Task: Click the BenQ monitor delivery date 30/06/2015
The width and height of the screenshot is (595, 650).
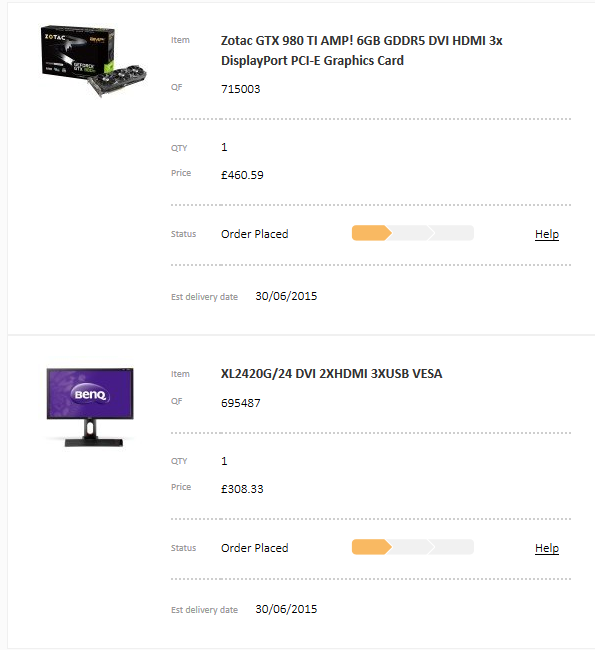Action: [x=286, y=609]
